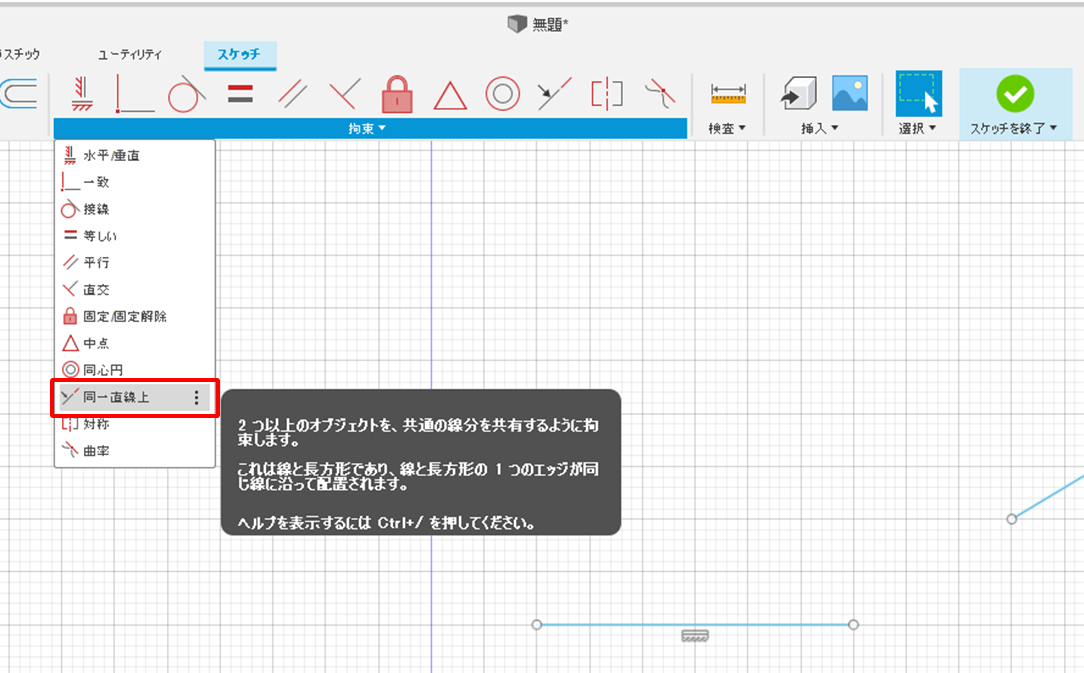
Task: Expand the 拘束 constraints dropdown
Action: tap(369, 129)
